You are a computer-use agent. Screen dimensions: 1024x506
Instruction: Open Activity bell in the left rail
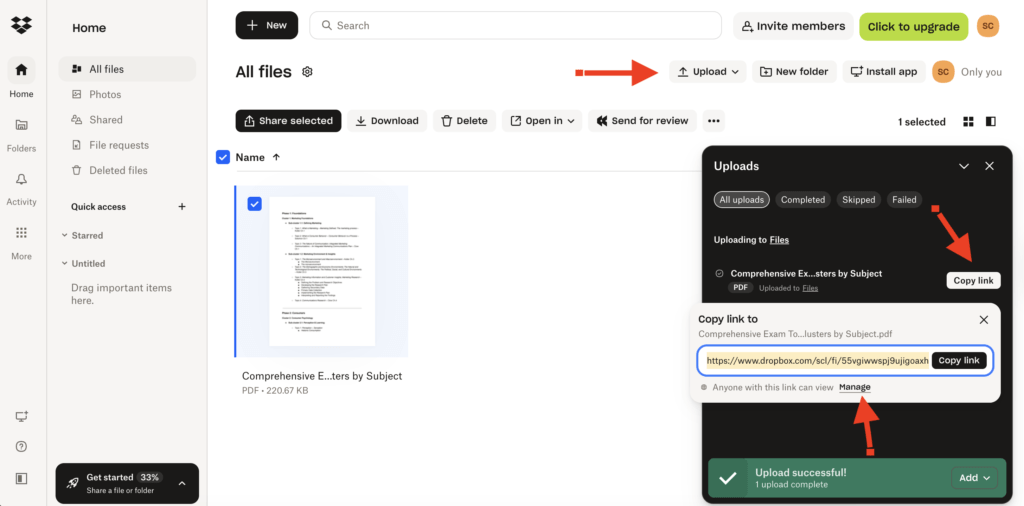(x=22, y=187)
